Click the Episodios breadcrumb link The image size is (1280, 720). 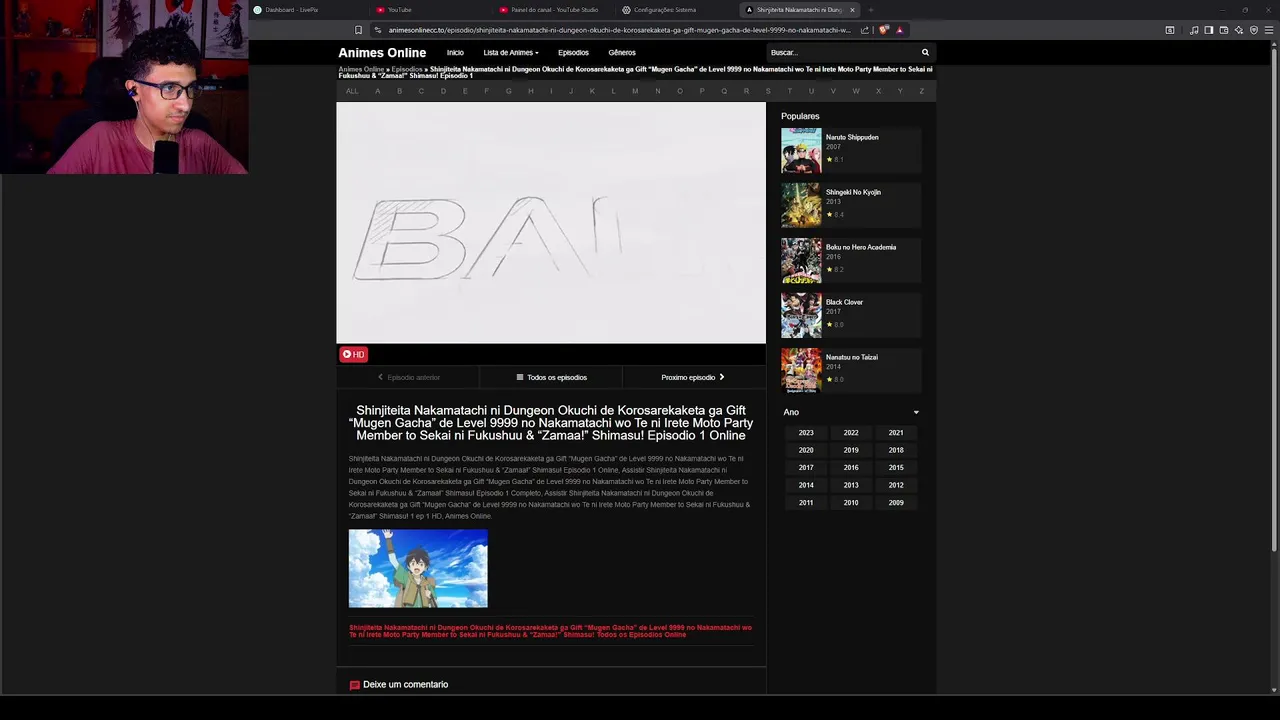click(407, 70)
